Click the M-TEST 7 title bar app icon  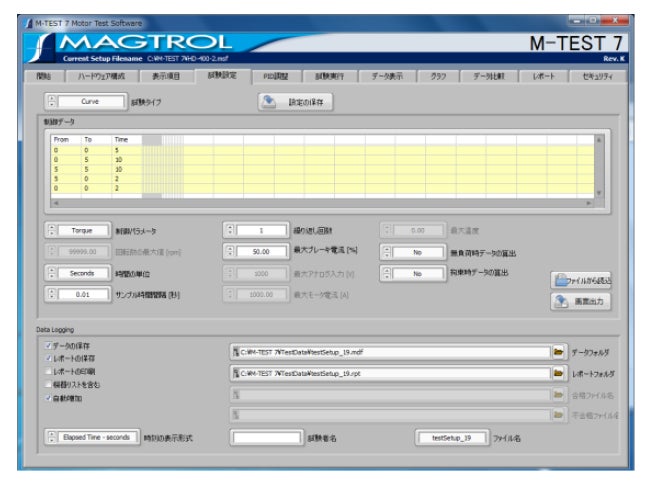pos(28,23)
